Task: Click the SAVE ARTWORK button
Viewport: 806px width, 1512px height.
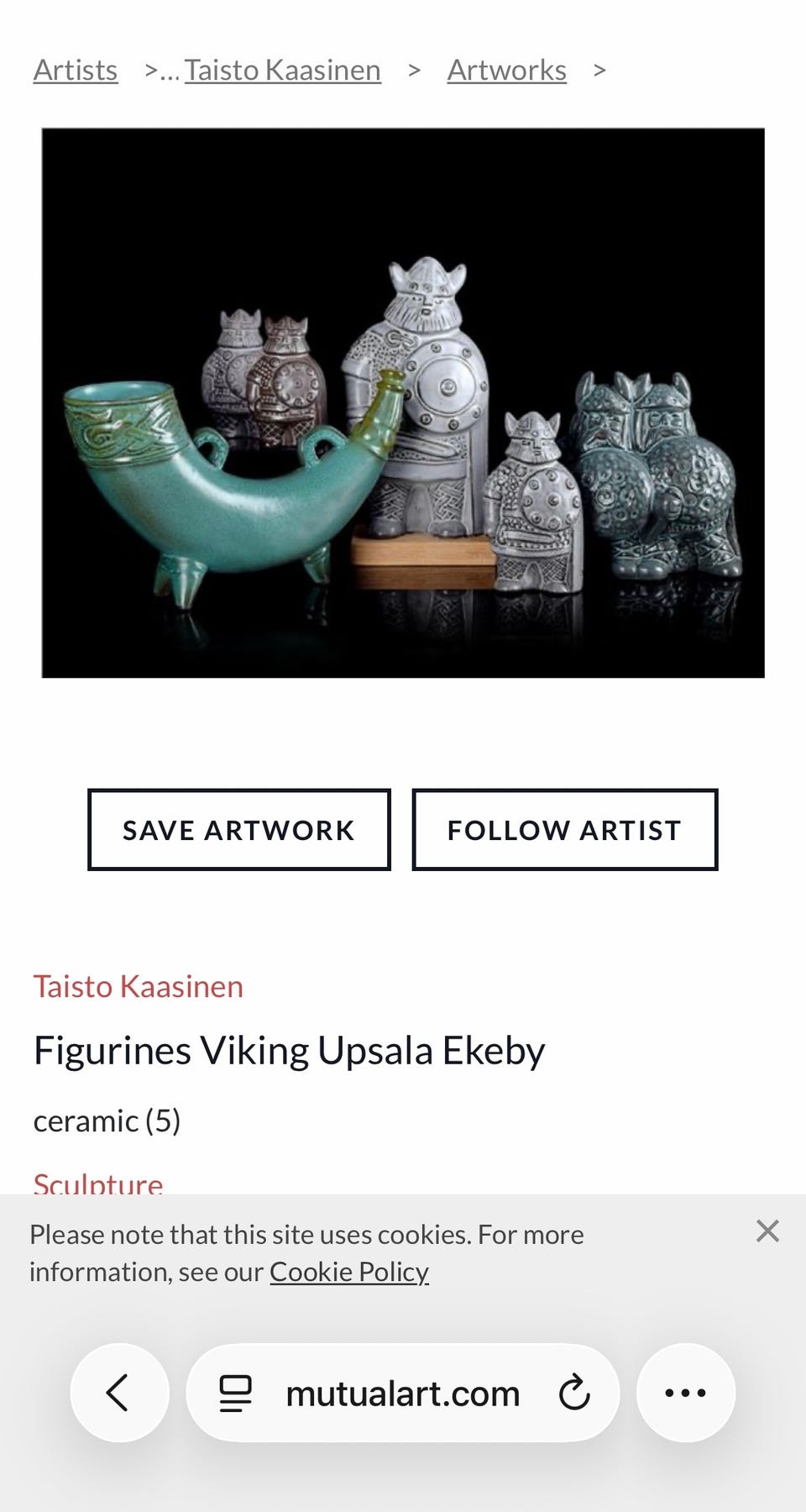Action: [239, 830]
